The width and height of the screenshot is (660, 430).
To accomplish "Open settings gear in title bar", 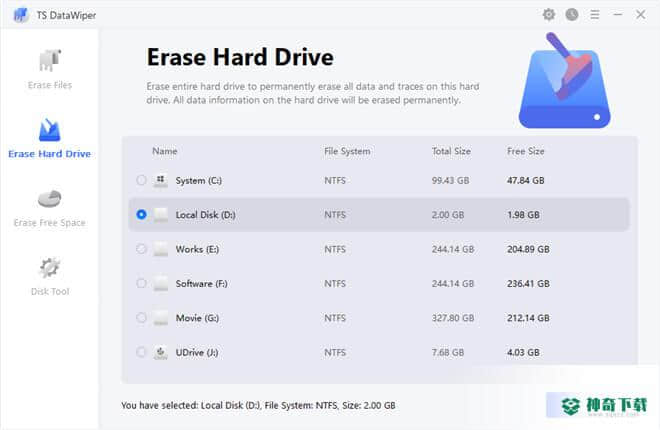I will 548,15.
